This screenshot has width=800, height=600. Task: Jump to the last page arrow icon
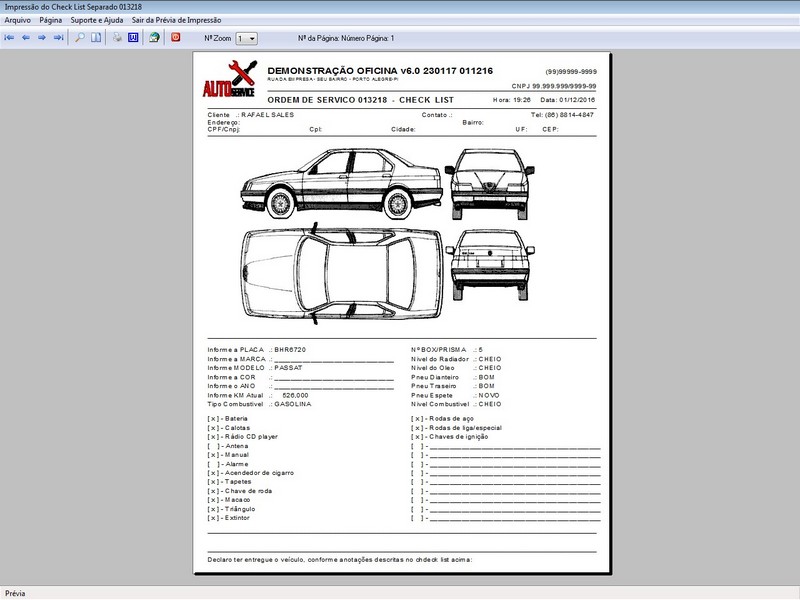tap(58, 38)
